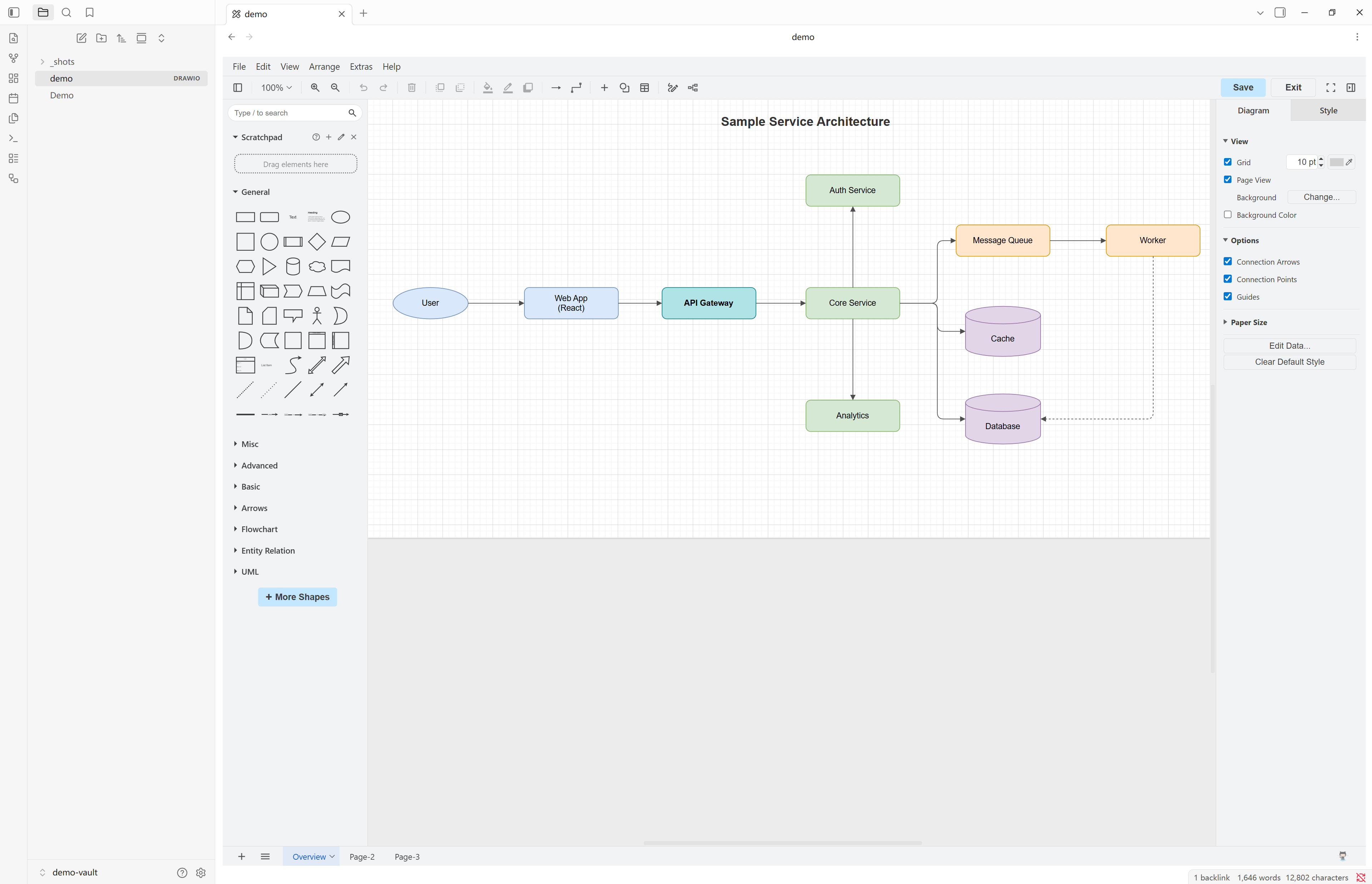Image resolution: width=1372 pixels, height=884 pixels.
Task: Click the Zoom Out magnifier icon
Action: (x=335, y=88)
